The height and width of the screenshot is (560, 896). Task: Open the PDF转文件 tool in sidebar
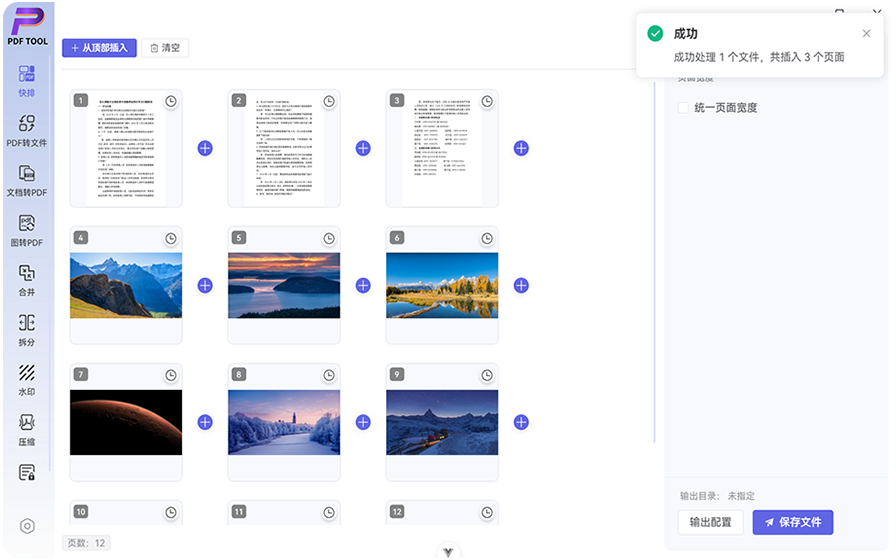27,130
